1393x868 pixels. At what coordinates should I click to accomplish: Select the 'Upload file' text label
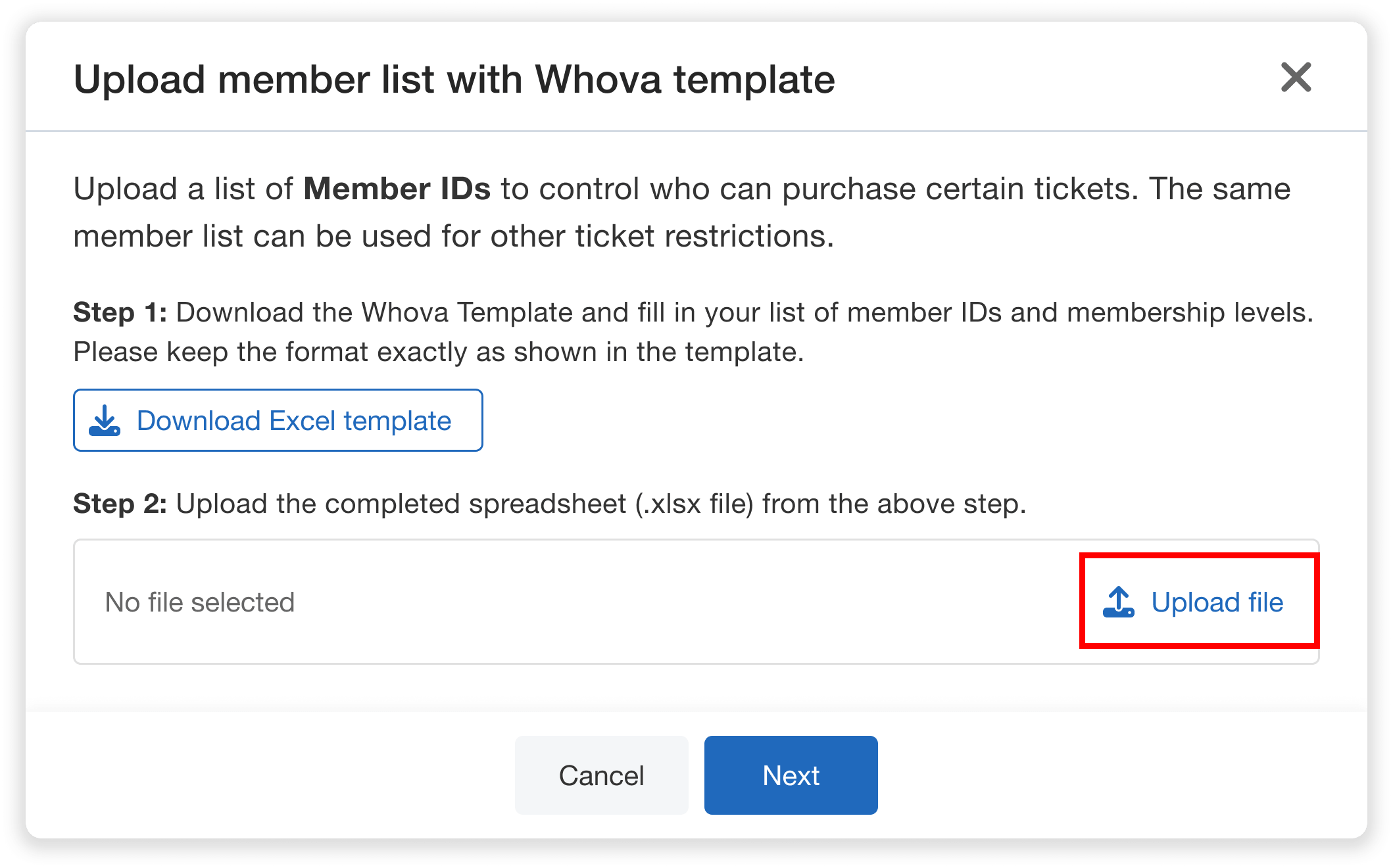point(1216,602)
